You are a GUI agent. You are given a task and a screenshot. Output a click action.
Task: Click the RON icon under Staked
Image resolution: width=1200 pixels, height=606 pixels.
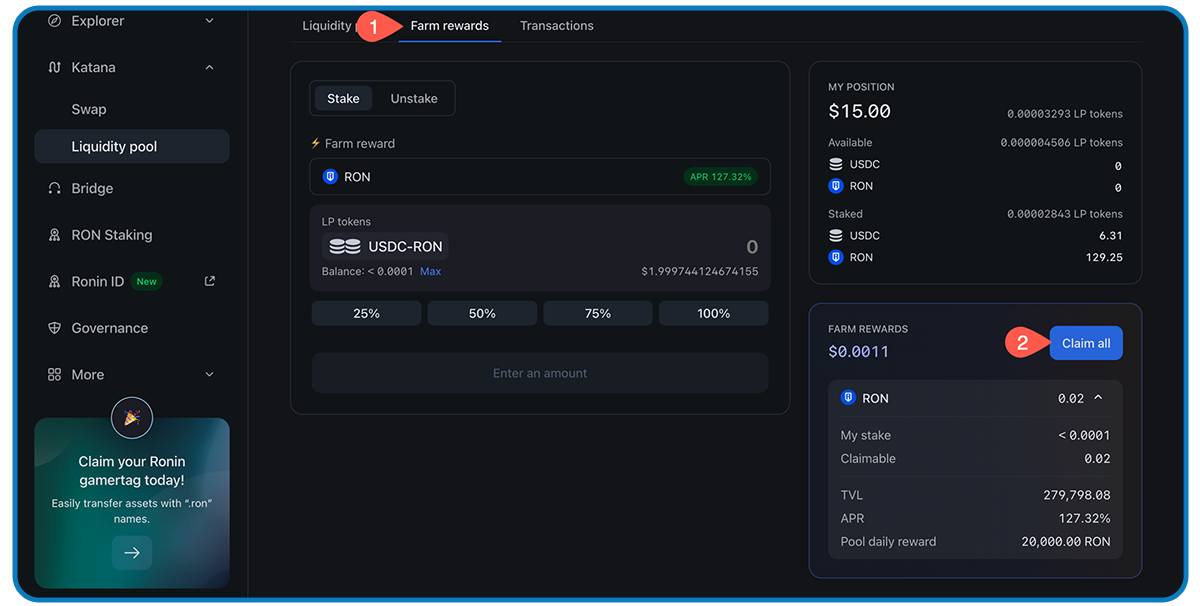pos(836,257)
